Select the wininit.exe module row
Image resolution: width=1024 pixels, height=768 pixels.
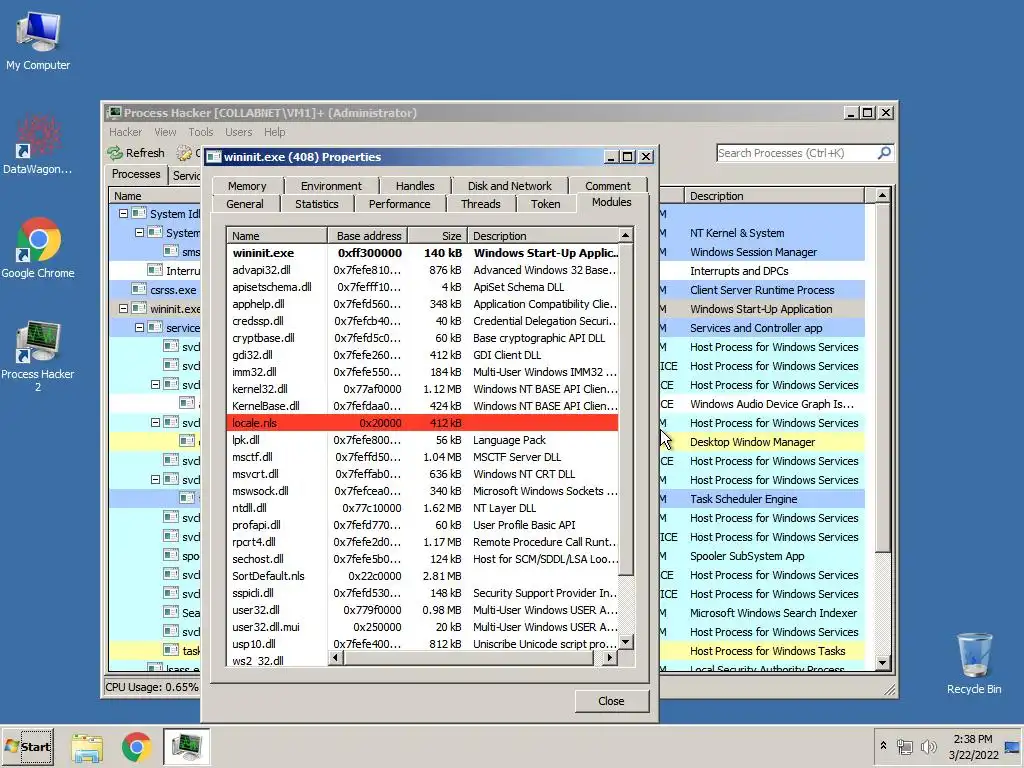tap(422, 253)
